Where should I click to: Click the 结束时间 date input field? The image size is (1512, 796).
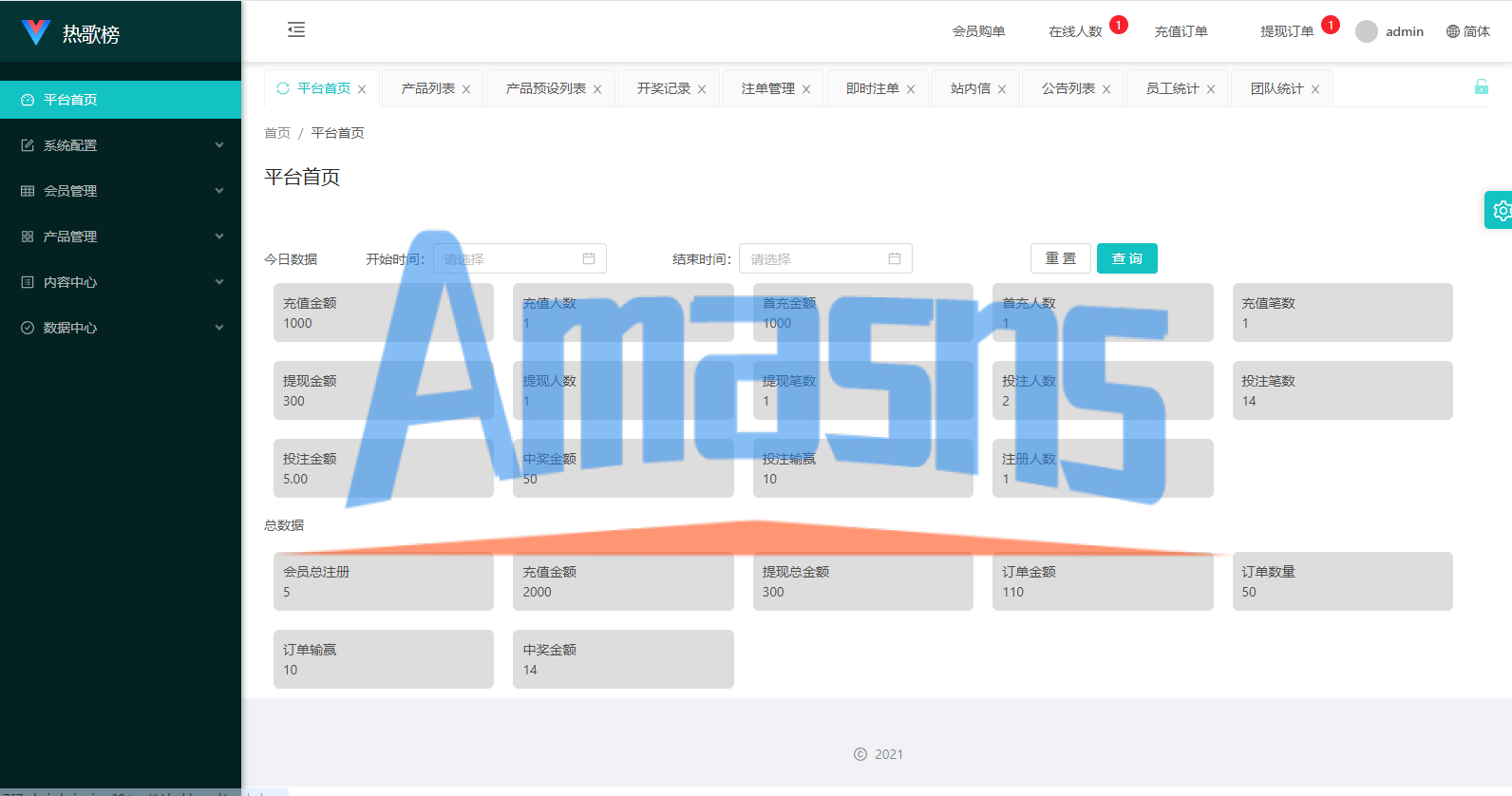pyautogui.click(x=825, y=258)
